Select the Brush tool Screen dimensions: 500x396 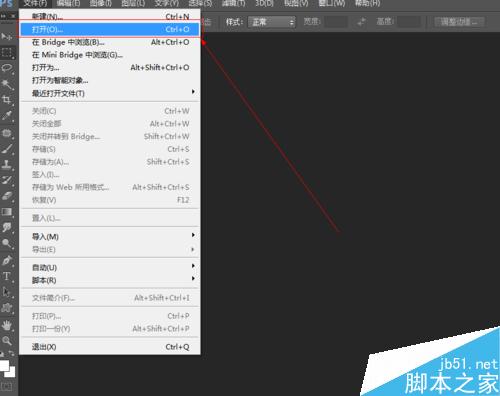(x=6, y=149)
